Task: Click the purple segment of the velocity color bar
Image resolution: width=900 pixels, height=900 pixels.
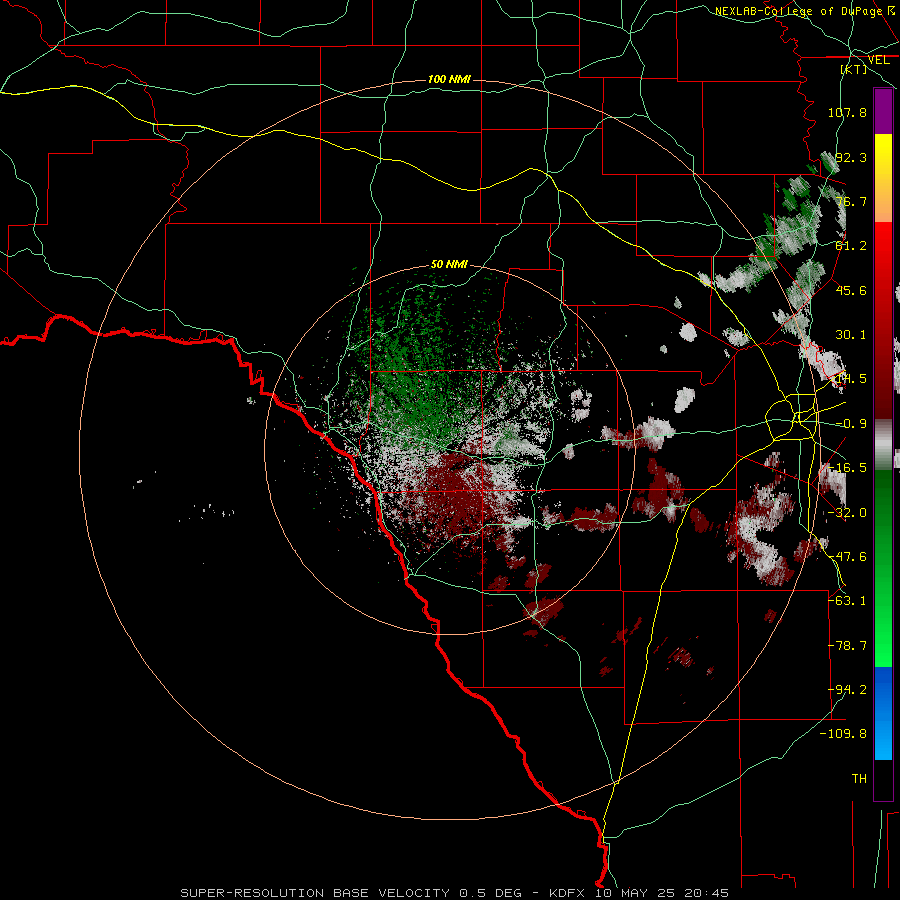Action: [x=883, y=111]
